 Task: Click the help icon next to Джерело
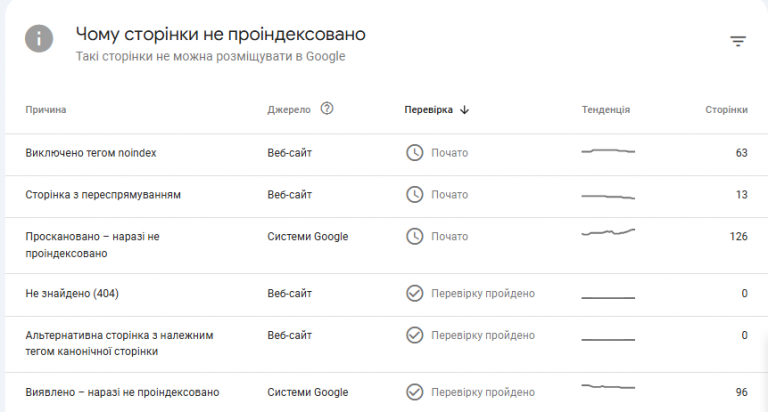pyautogui.click(x=327, y=108)
